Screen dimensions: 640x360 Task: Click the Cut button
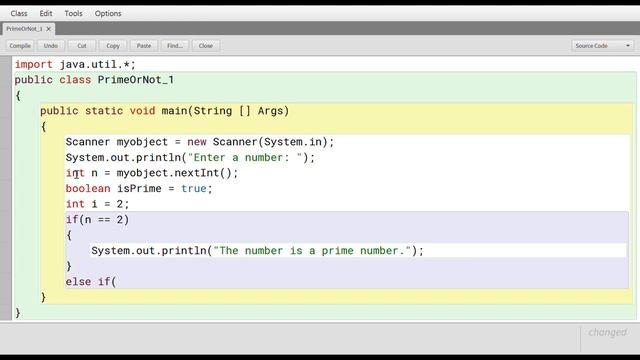coord(82,46)
